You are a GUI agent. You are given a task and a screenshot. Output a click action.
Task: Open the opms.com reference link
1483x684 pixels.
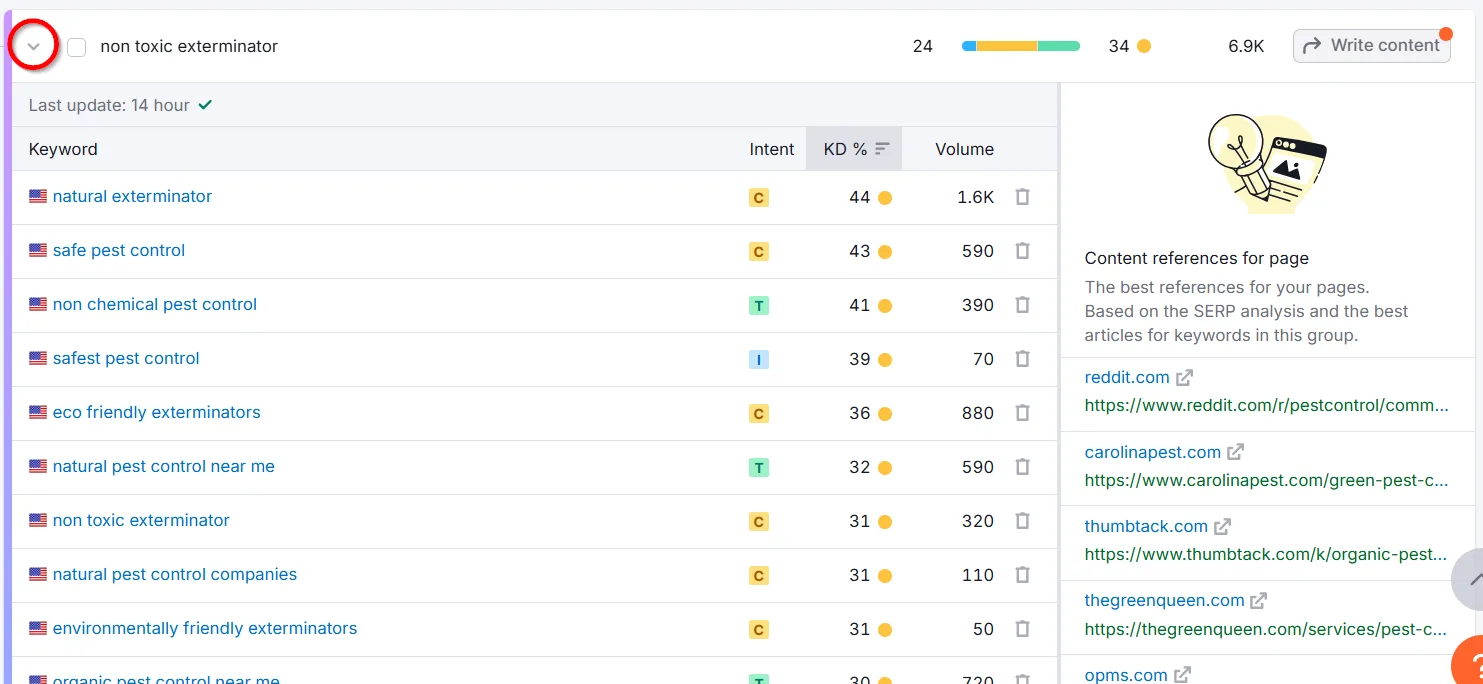click(1126, 675)
